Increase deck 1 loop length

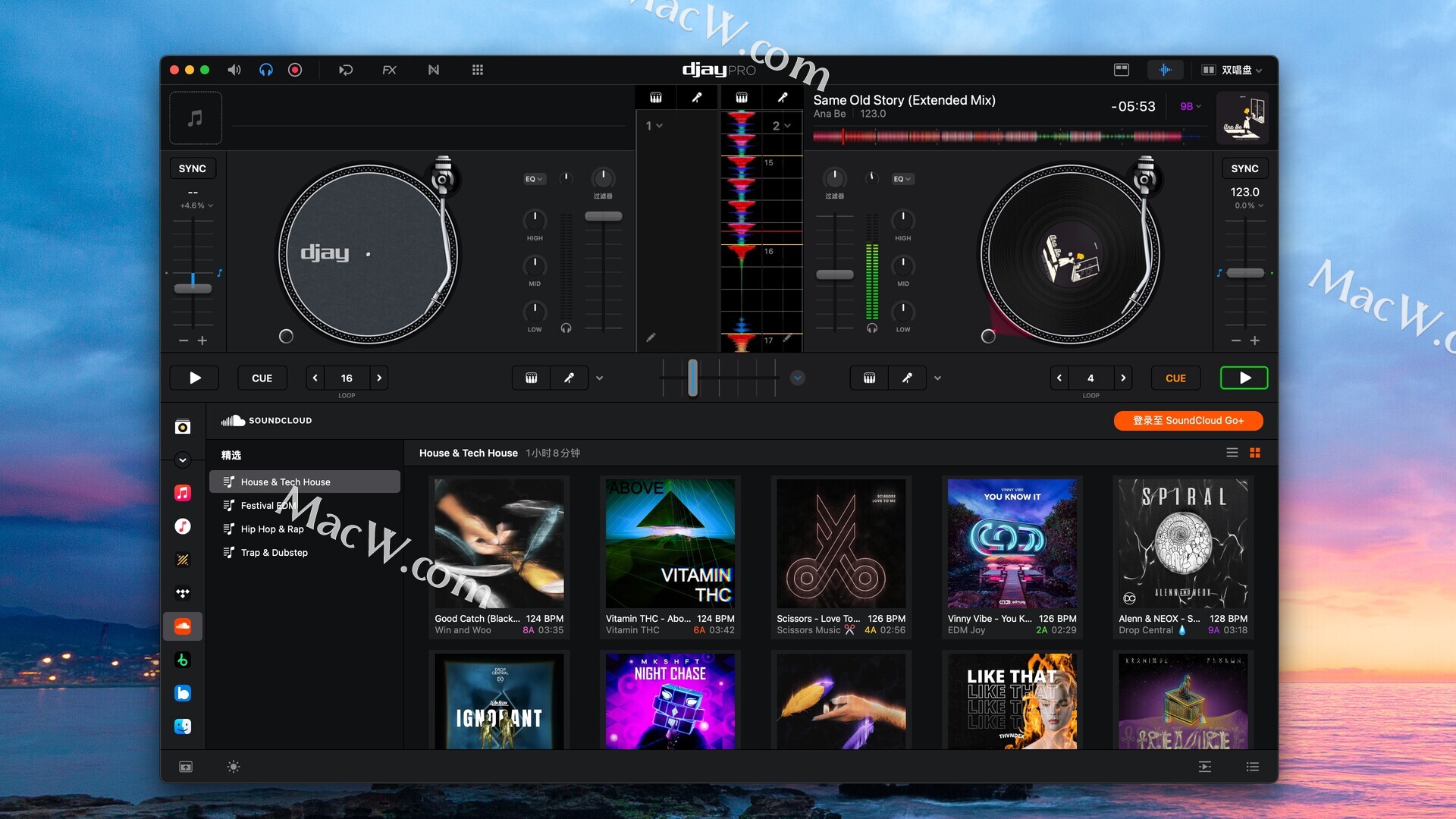point(379,378)
